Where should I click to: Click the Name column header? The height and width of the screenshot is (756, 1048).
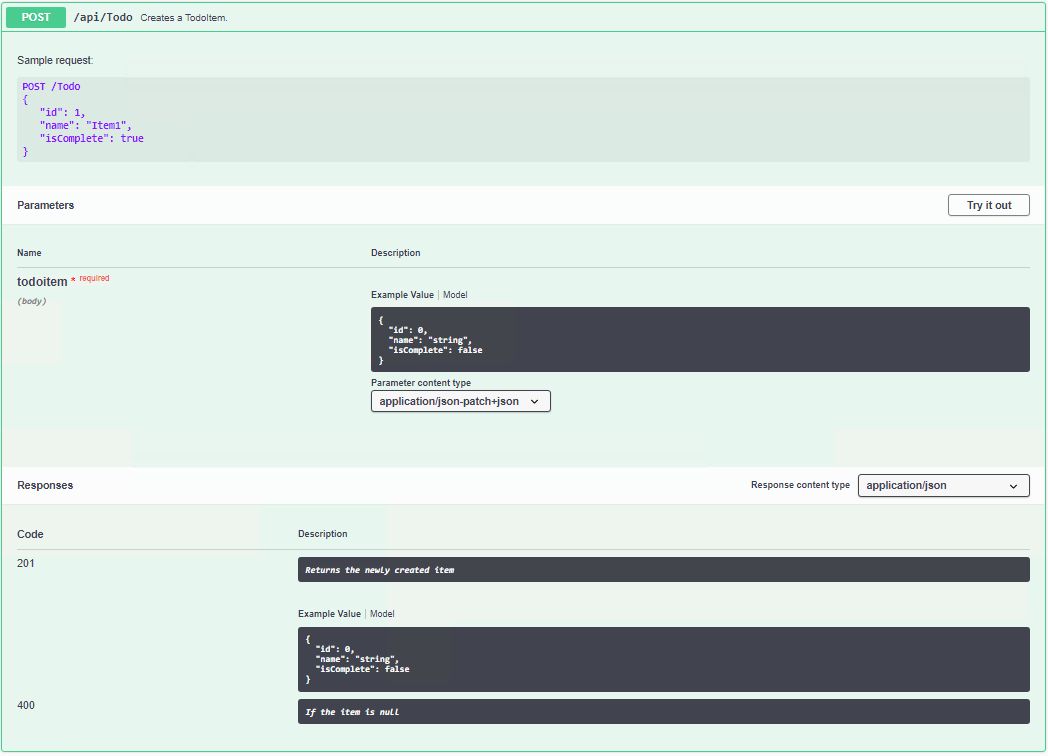[29, 253]
